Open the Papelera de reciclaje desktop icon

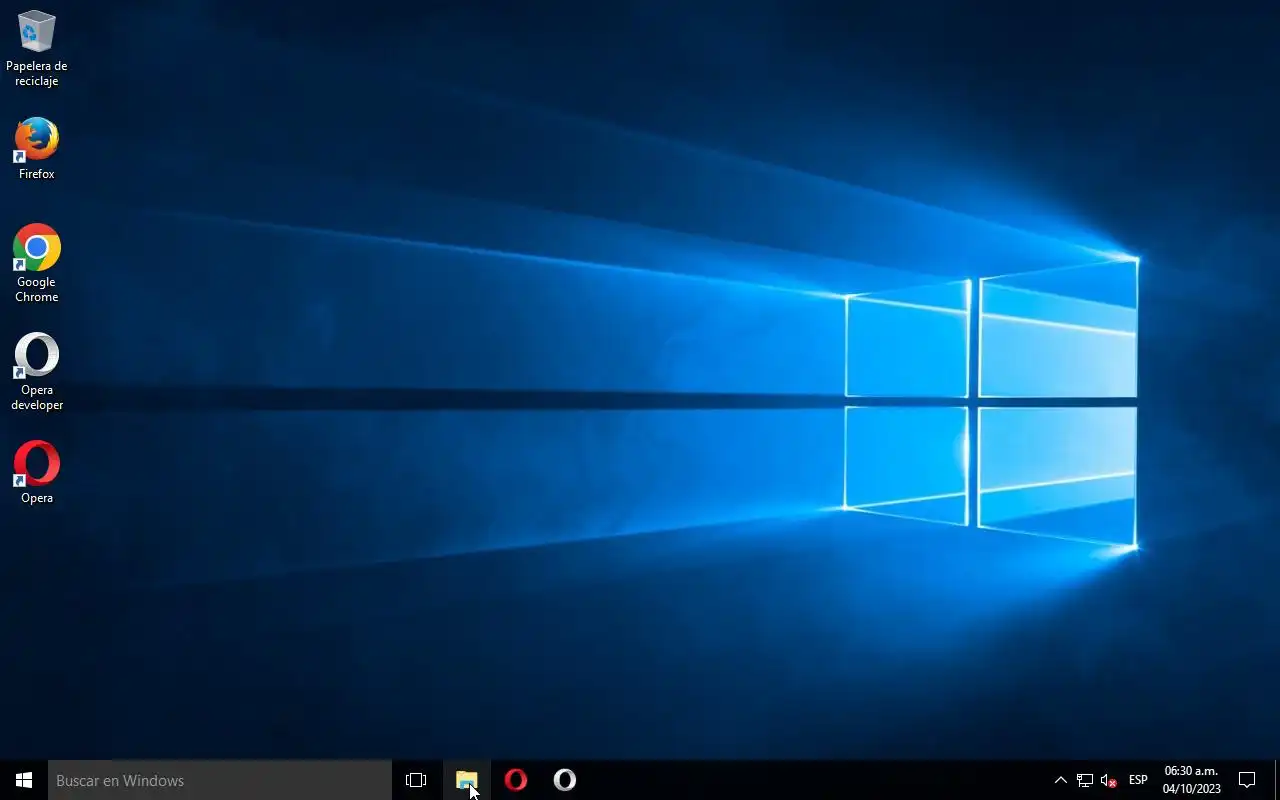(x=37, y=47)
